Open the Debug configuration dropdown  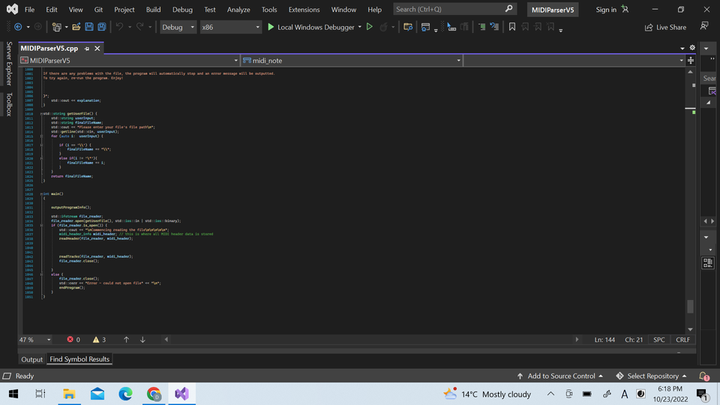pos(178,27)
